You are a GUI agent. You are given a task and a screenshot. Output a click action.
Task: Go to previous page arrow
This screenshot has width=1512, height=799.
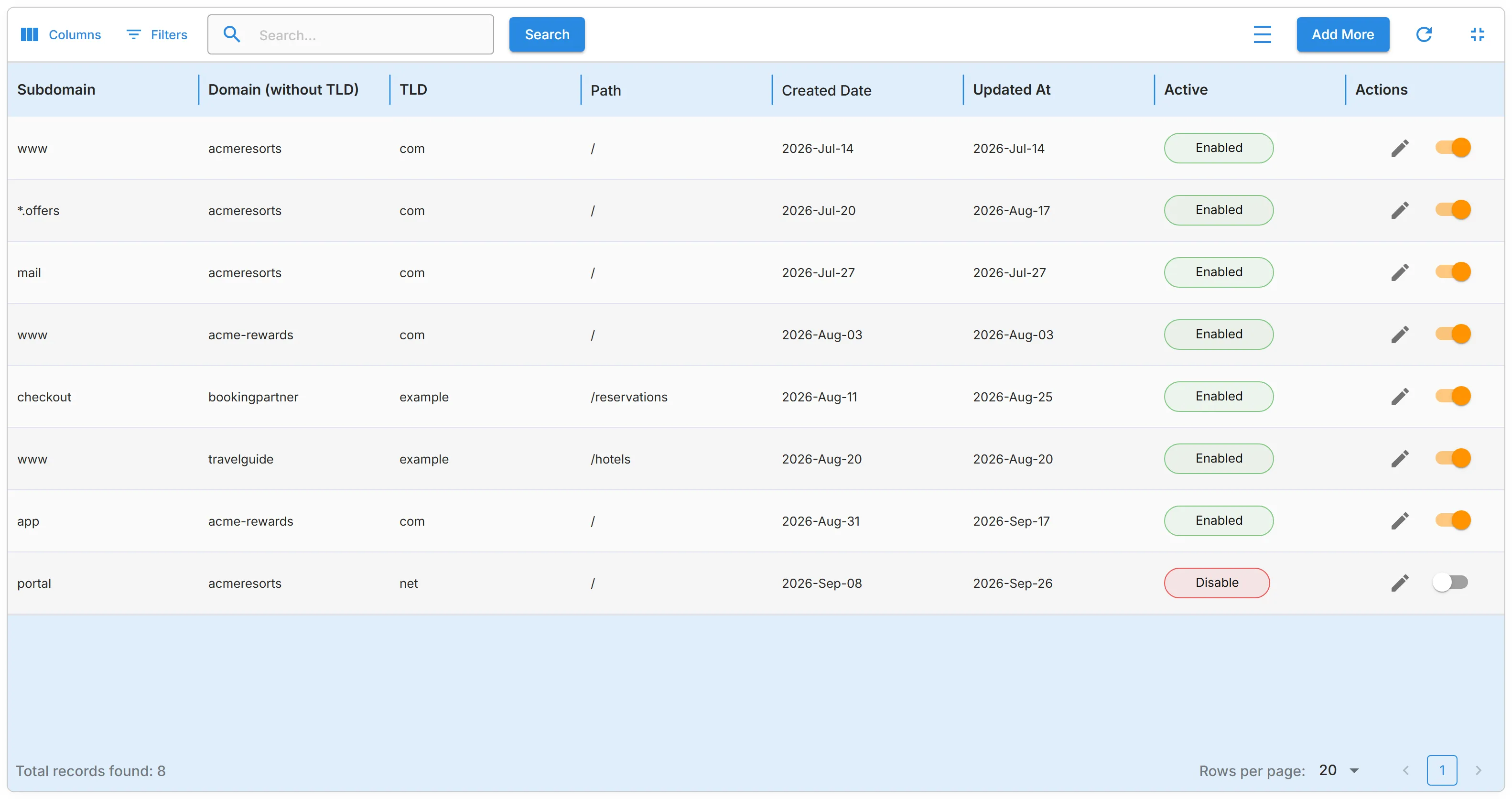click(1405, 770)
